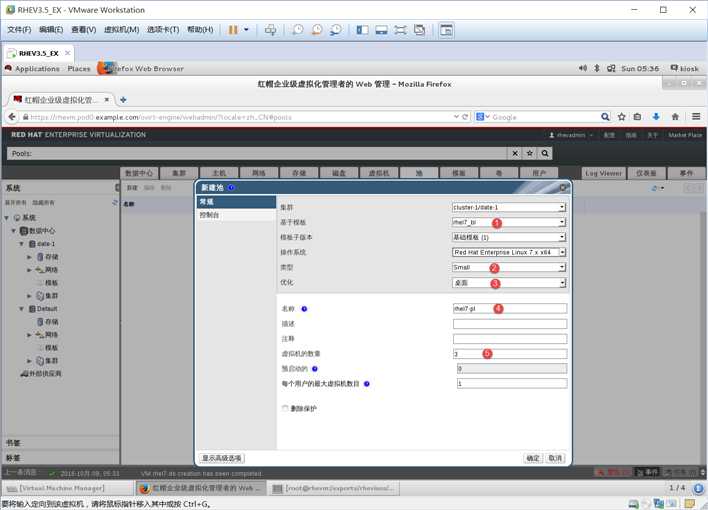This screenshot has width=708, height=510.
Task: Open the Places menu in GNOME bar
Action: (79, 69)
